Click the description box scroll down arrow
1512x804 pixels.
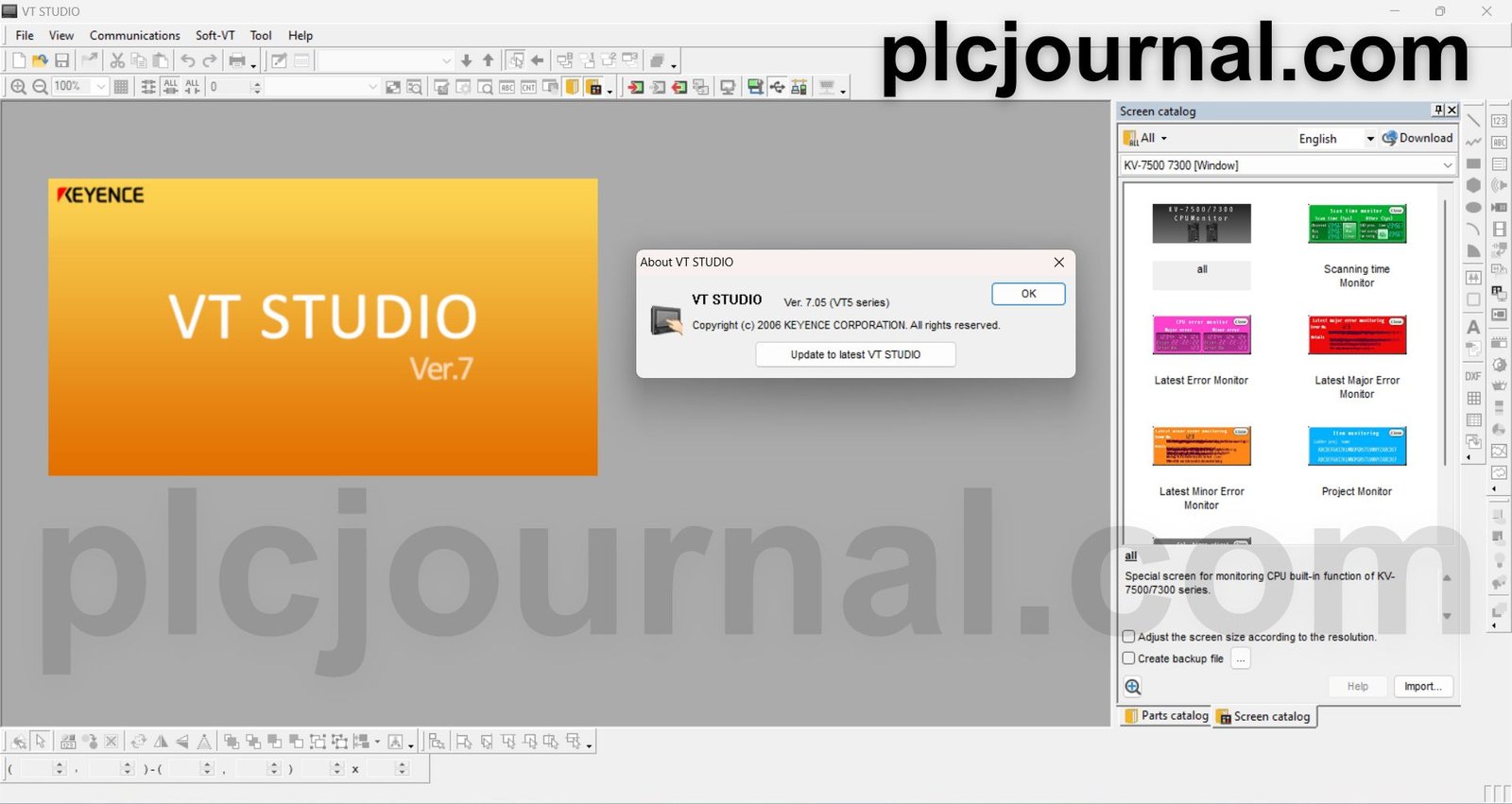click(x=1447, y=616)
